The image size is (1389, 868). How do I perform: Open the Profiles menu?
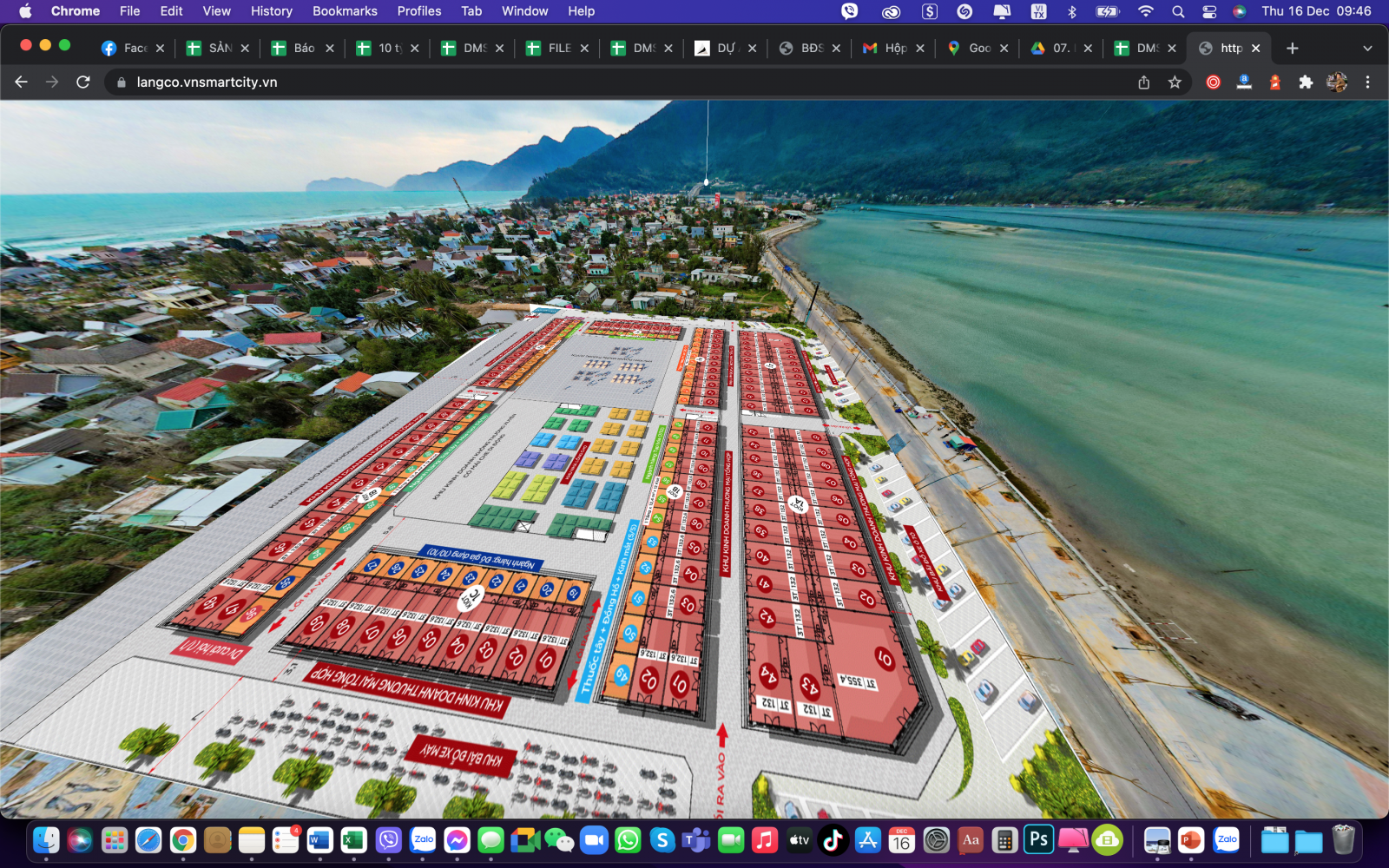click(x=419, y=11)
